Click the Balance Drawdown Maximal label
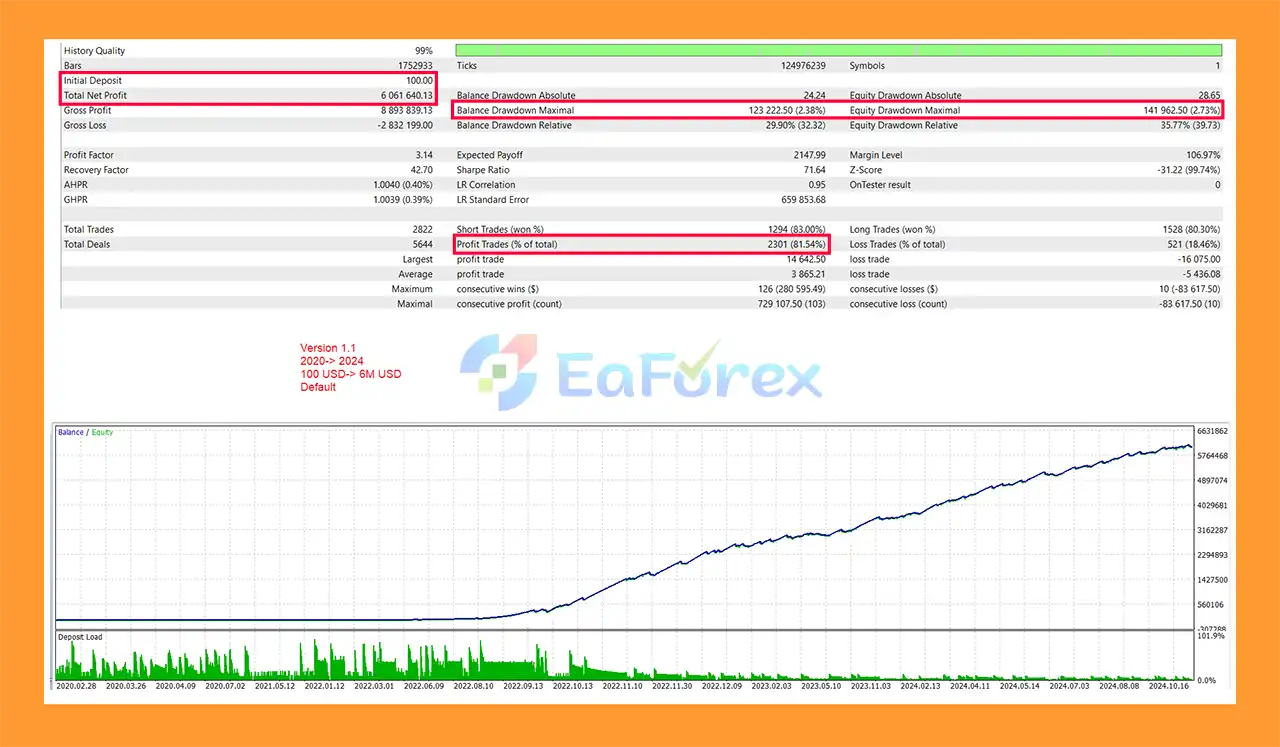The image size is (1280, 747). click(x=515, y=110)
